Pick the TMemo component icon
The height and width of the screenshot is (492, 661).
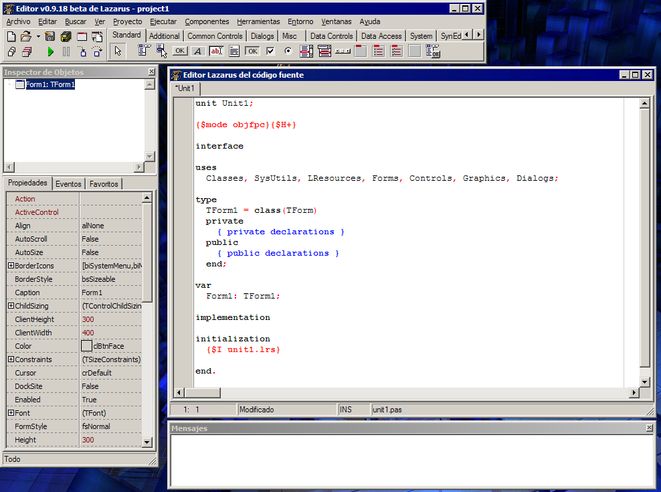[x=234, y=51]
